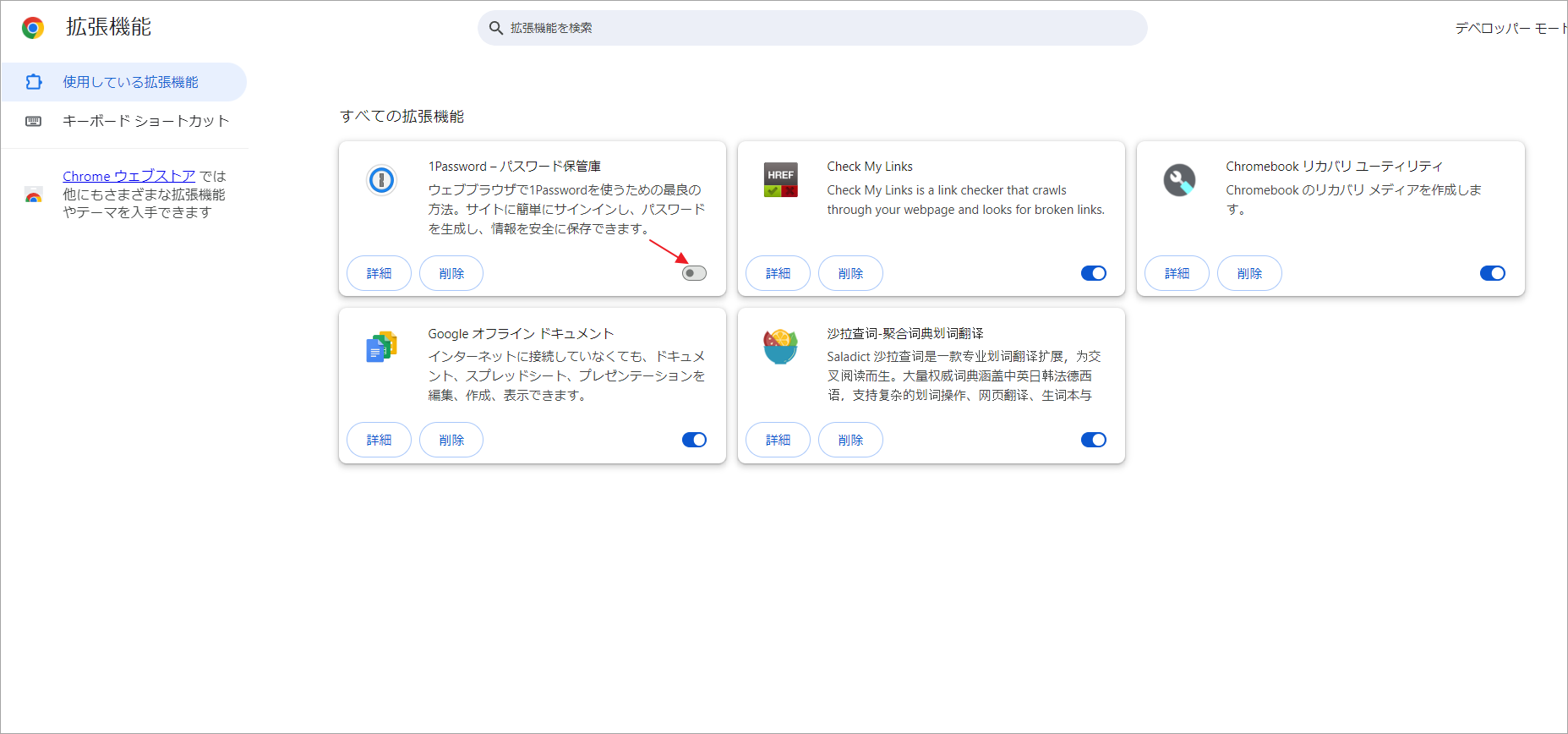Click the Check My Links title text
The height and width of the screenshot is (734, 1568).
870,167
